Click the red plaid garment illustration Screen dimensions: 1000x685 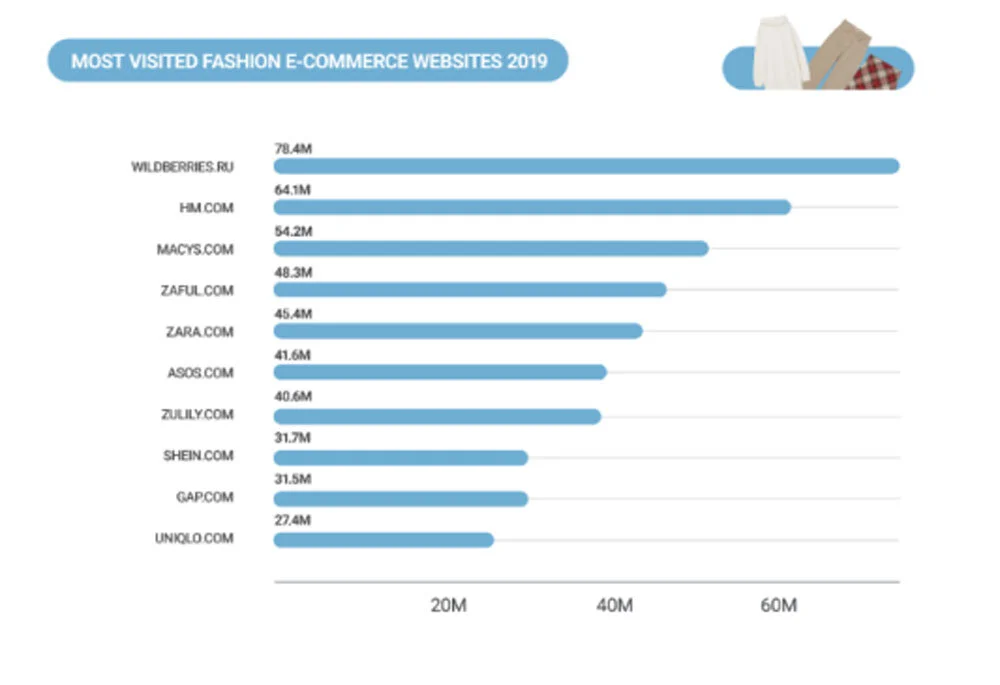tap(873, 74)
